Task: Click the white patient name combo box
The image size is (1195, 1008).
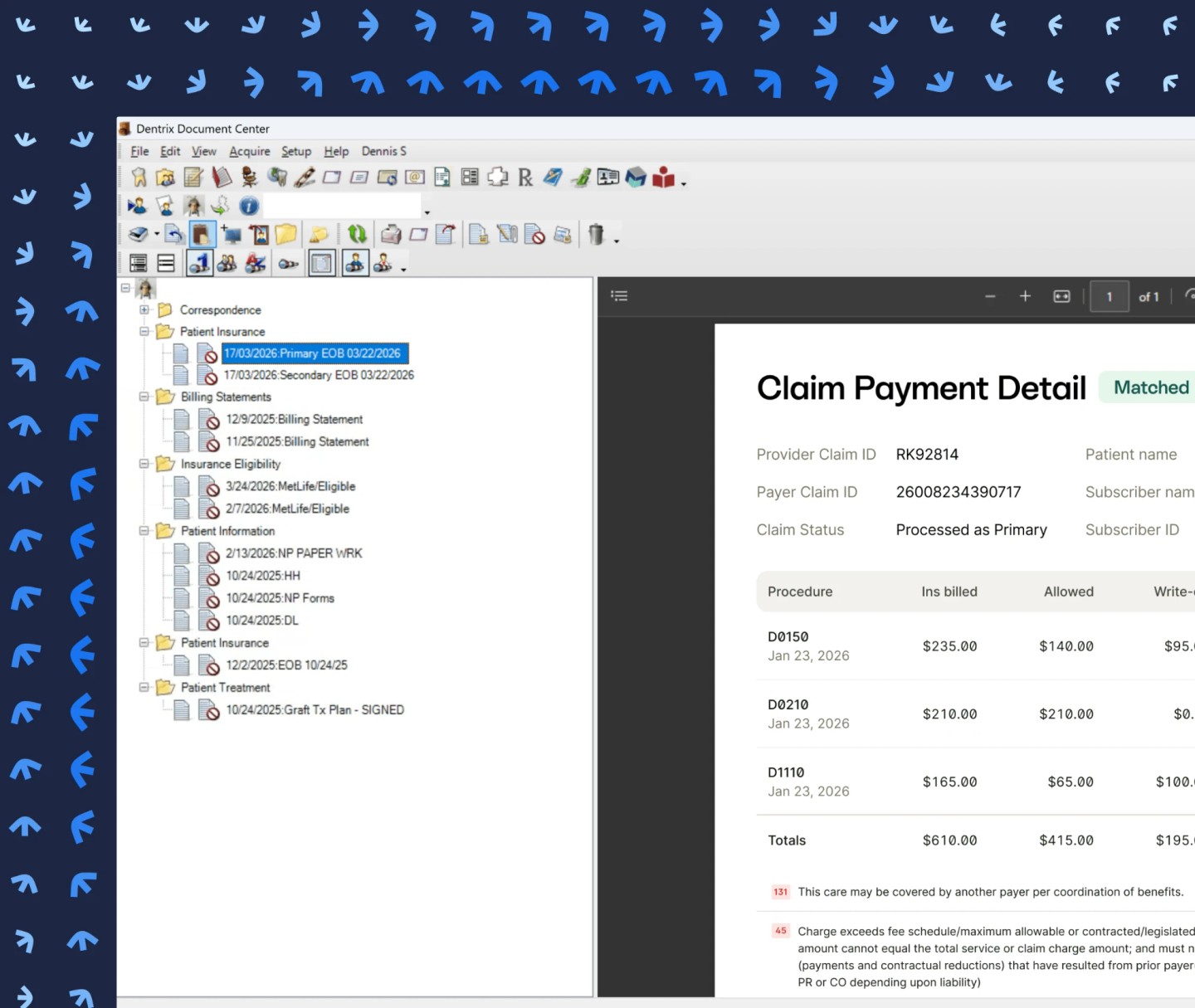Action: (342, 206)
